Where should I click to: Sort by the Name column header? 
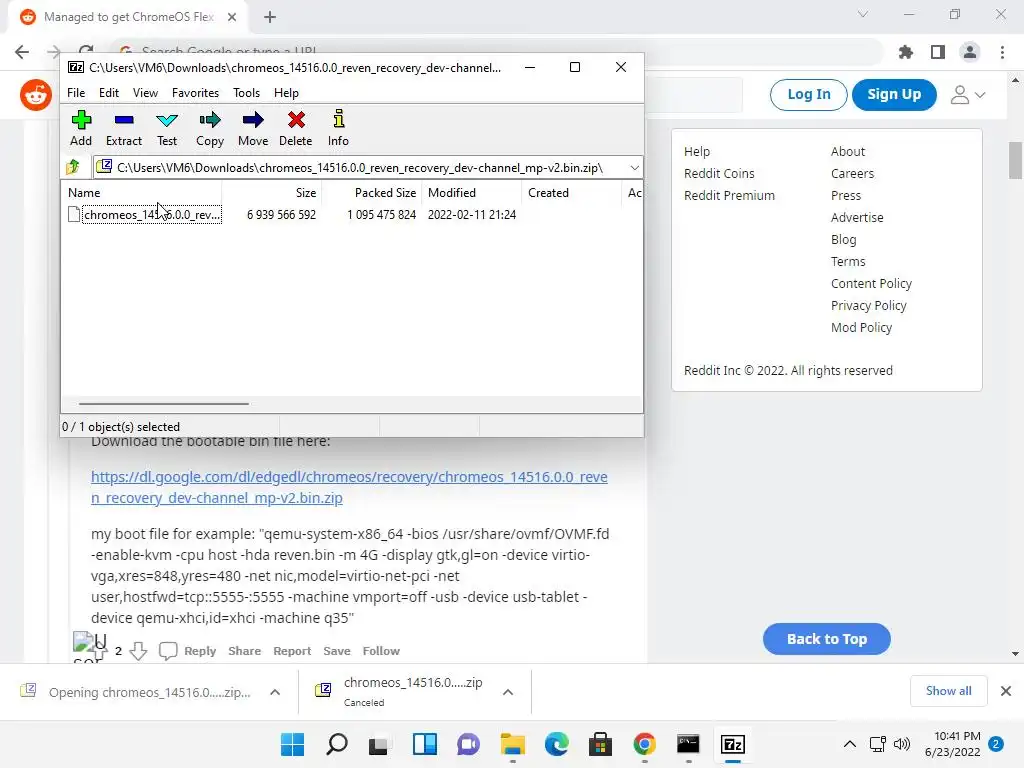click(142, 193)
